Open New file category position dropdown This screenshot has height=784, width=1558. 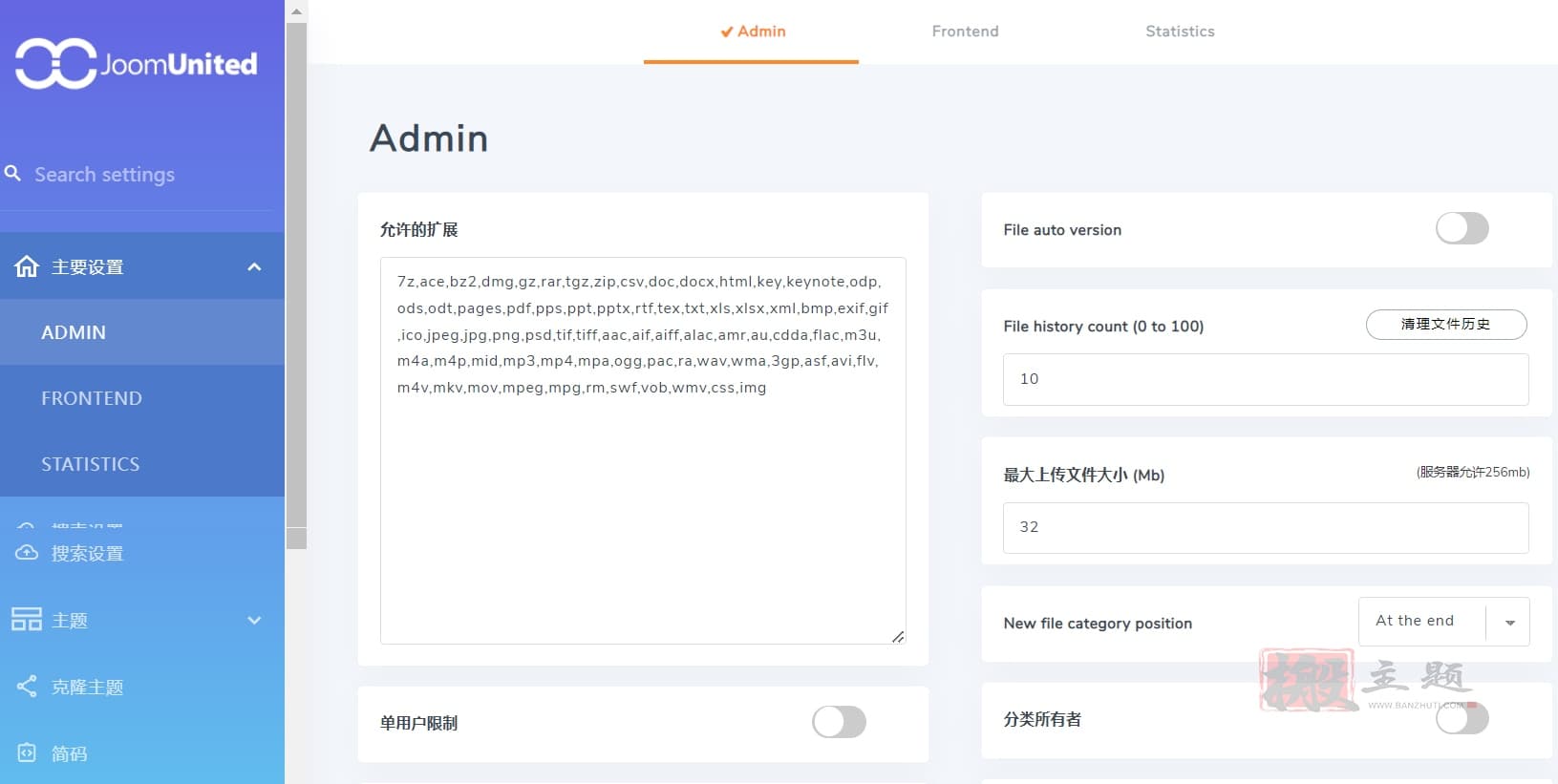click(x=1443, y=622)
